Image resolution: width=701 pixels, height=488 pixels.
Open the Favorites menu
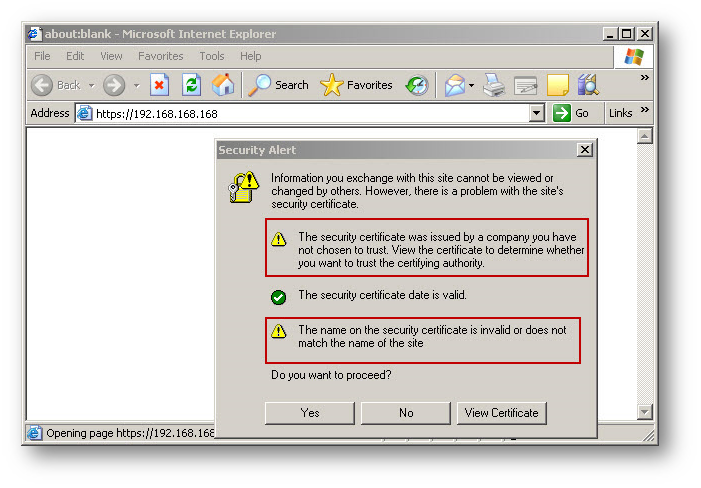pyautogui.click(x=160, y=56)
